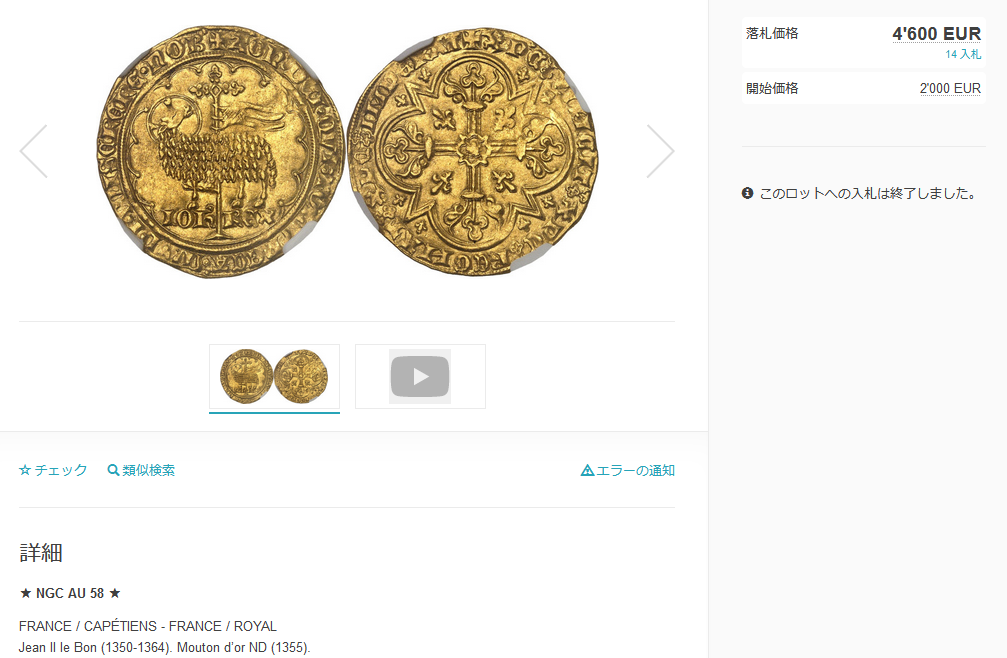Open the チェック watchlist link
This screenshot has height=658, width=1007.
coord(53,471)
